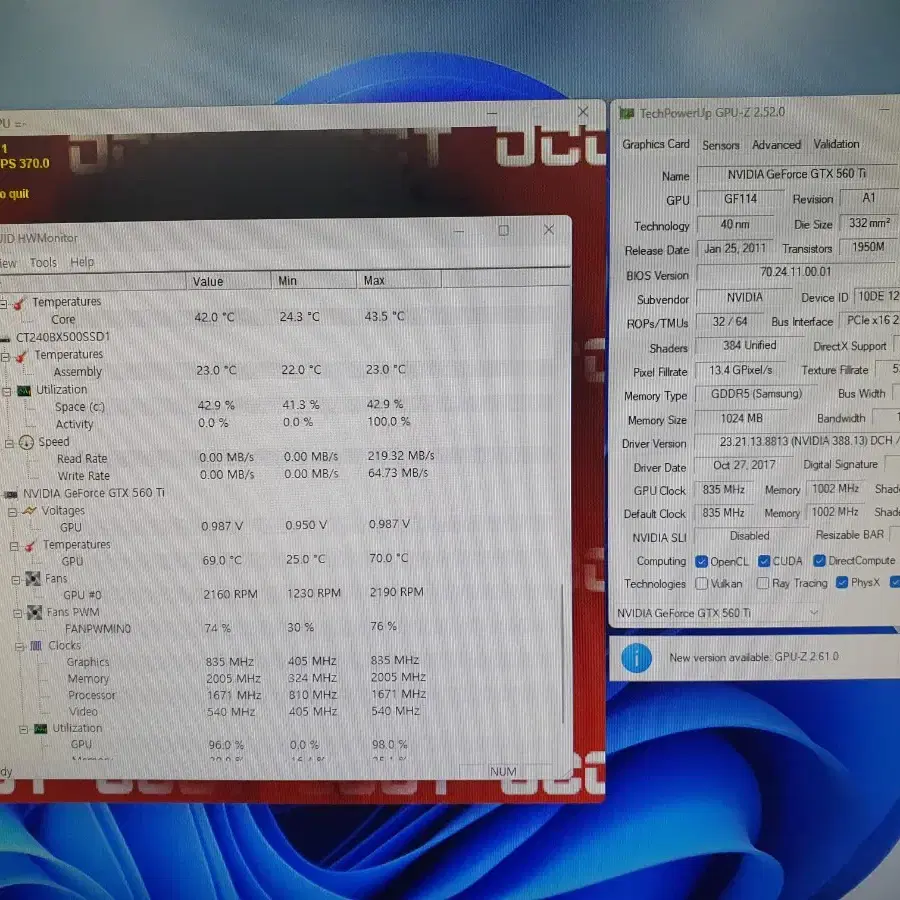This screenshot has height=900, width=900.
Task: Toggle the PhysX checkbox
Action: point(842,583)
